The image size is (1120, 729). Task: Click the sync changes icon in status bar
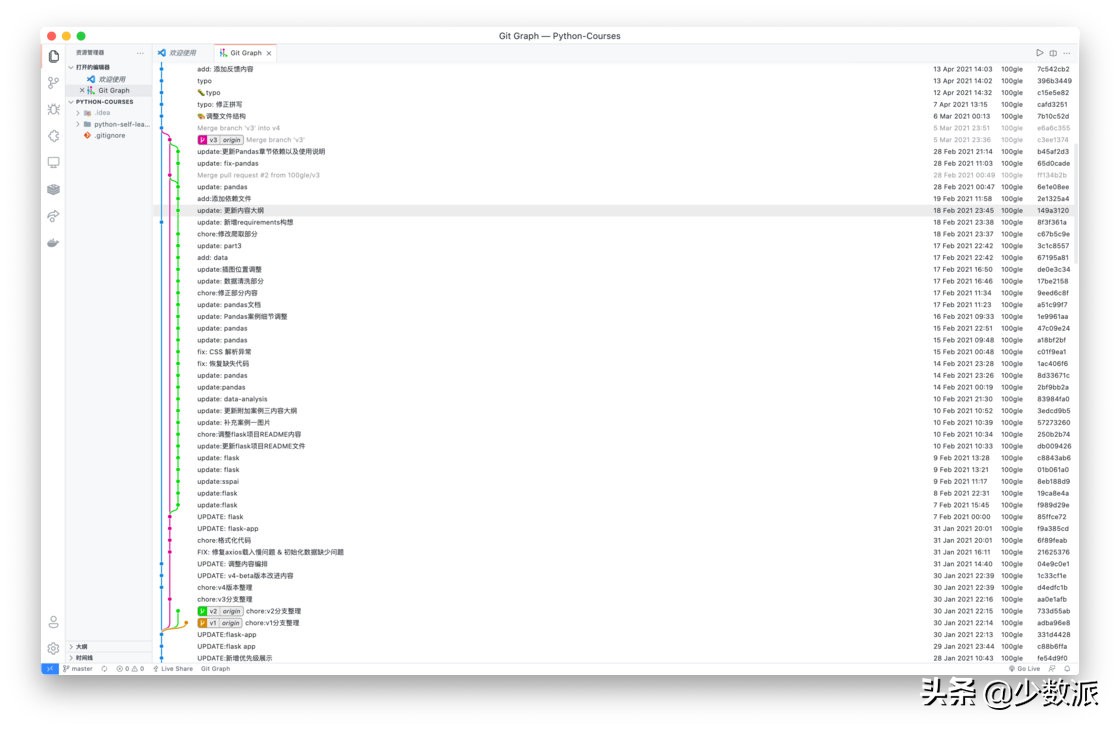pos(104,669)
